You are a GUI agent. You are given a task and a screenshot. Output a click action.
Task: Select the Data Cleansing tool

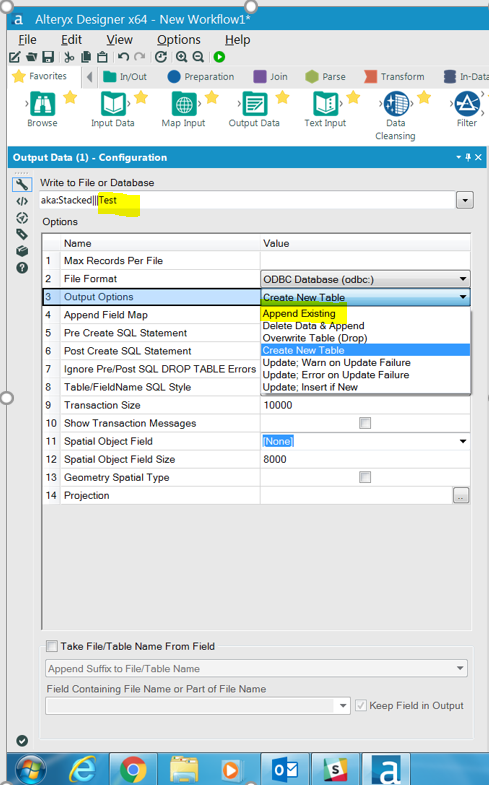coord(395,116)
